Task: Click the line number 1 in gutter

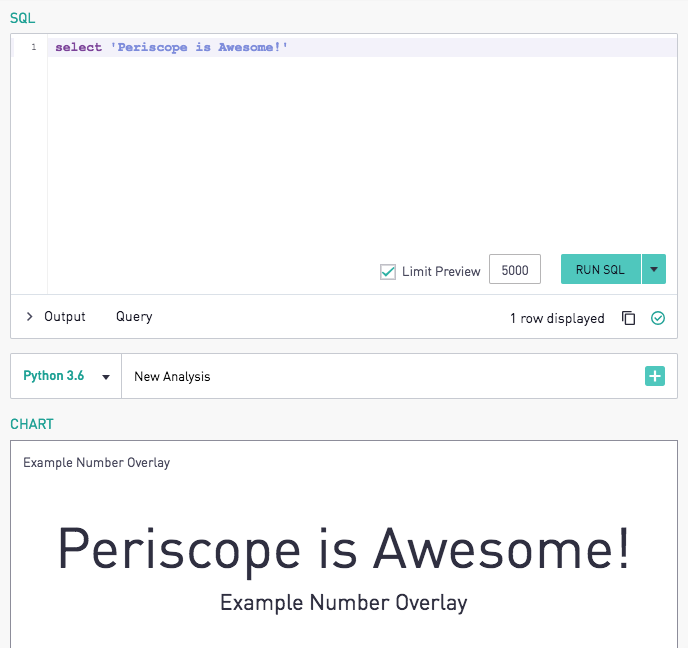Action: click(34, 47)
